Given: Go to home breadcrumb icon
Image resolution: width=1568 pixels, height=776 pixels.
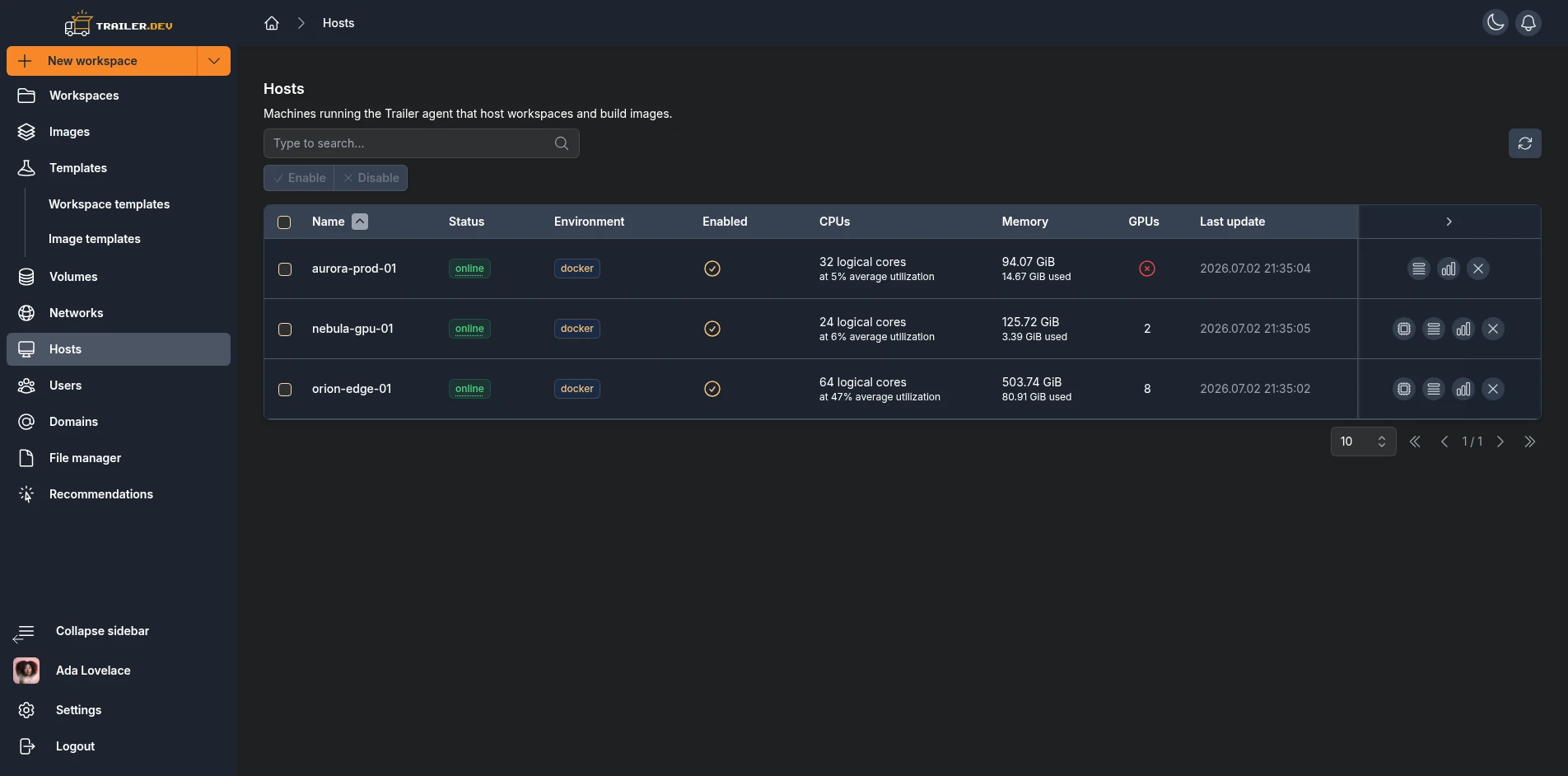Looking at the screenshot, I should click(272, 23).
